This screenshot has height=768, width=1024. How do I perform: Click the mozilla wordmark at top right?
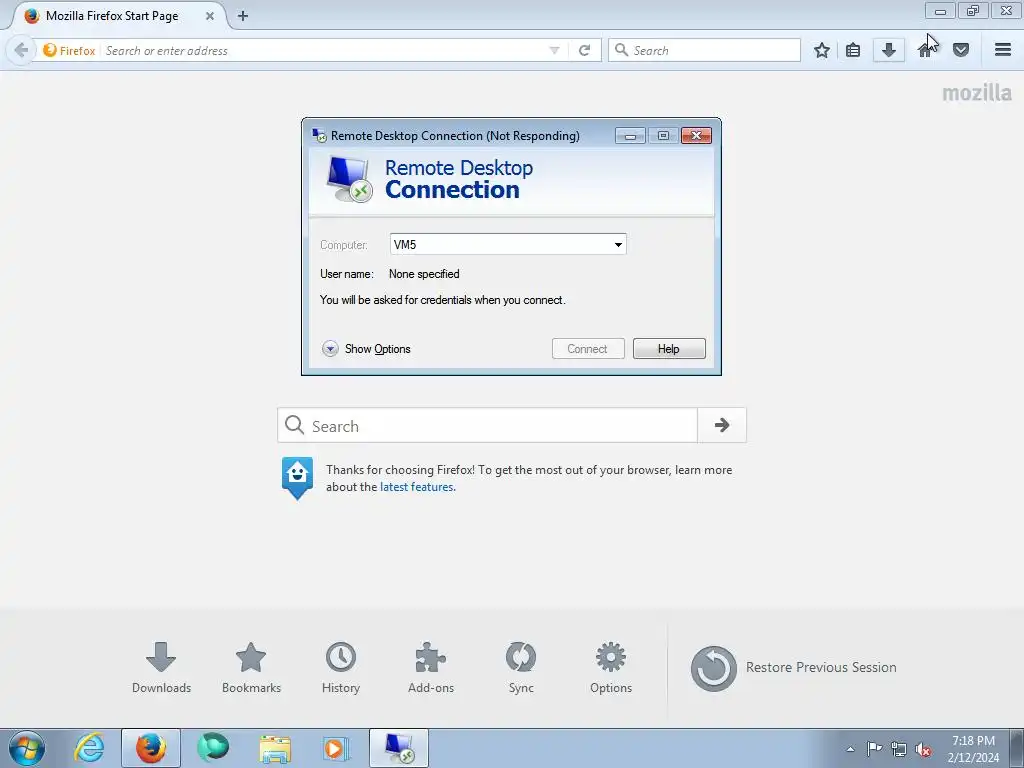[x=977, y=93]
